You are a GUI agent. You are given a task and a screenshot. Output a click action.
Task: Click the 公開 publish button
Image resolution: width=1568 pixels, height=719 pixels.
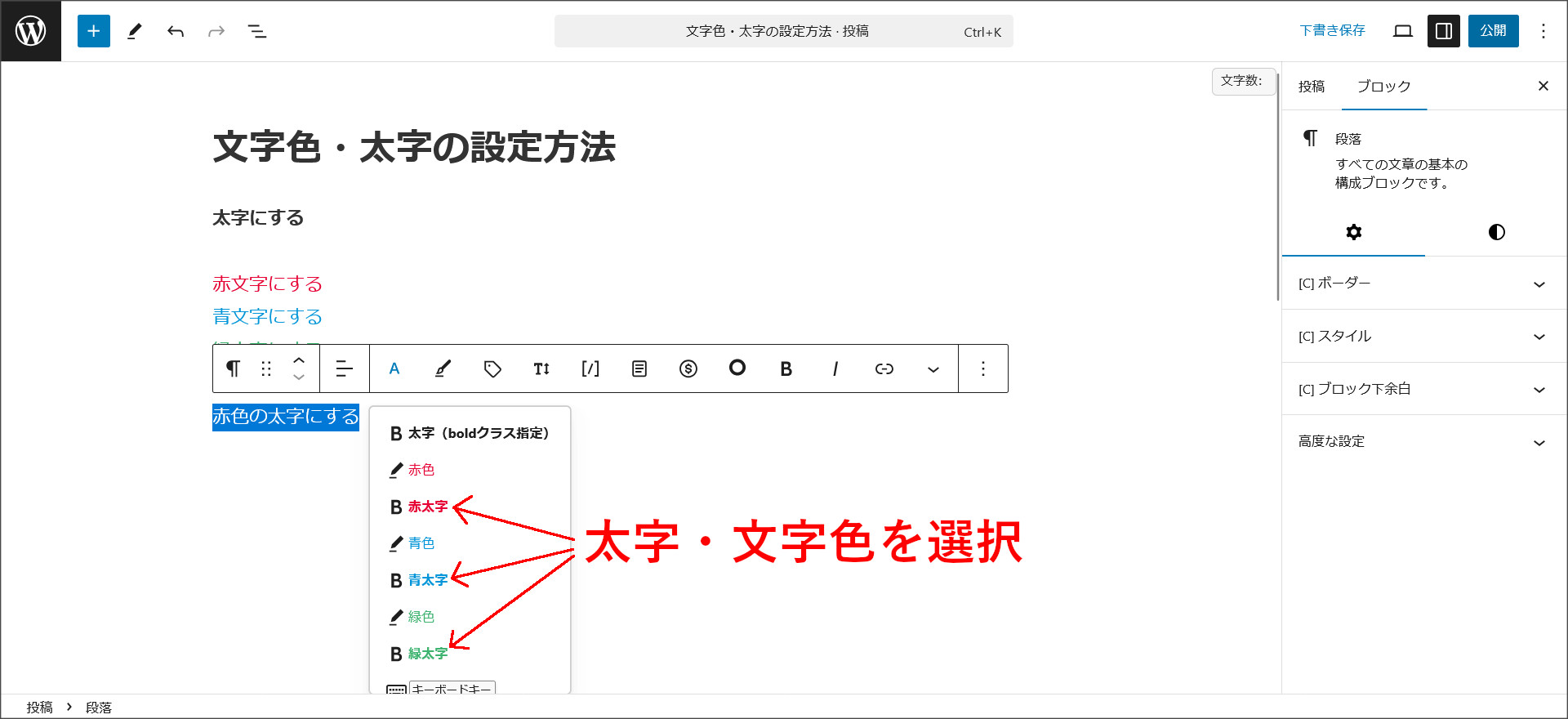pyautogui.click(x=1493, y=31)
